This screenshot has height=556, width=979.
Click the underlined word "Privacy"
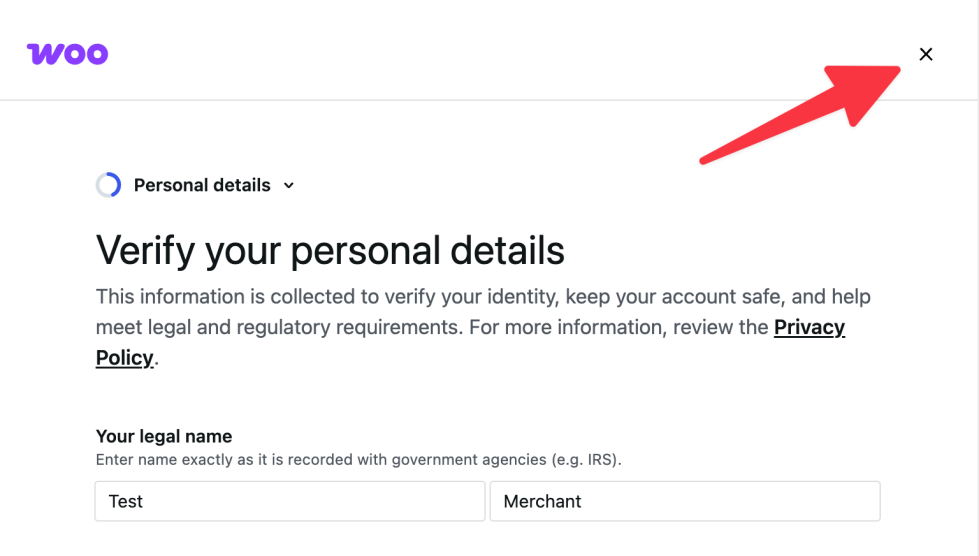click(809, 327)
